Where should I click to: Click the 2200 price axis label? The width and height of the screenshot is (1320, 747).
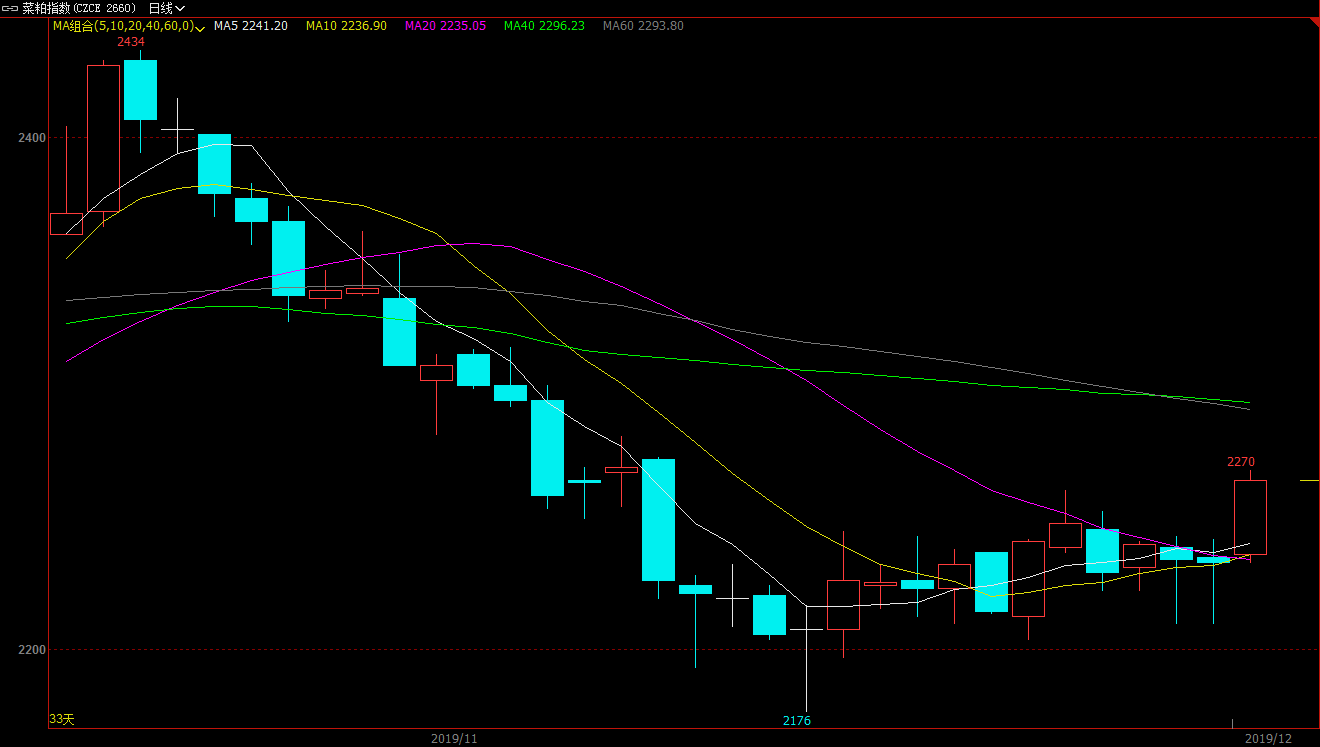32,650
